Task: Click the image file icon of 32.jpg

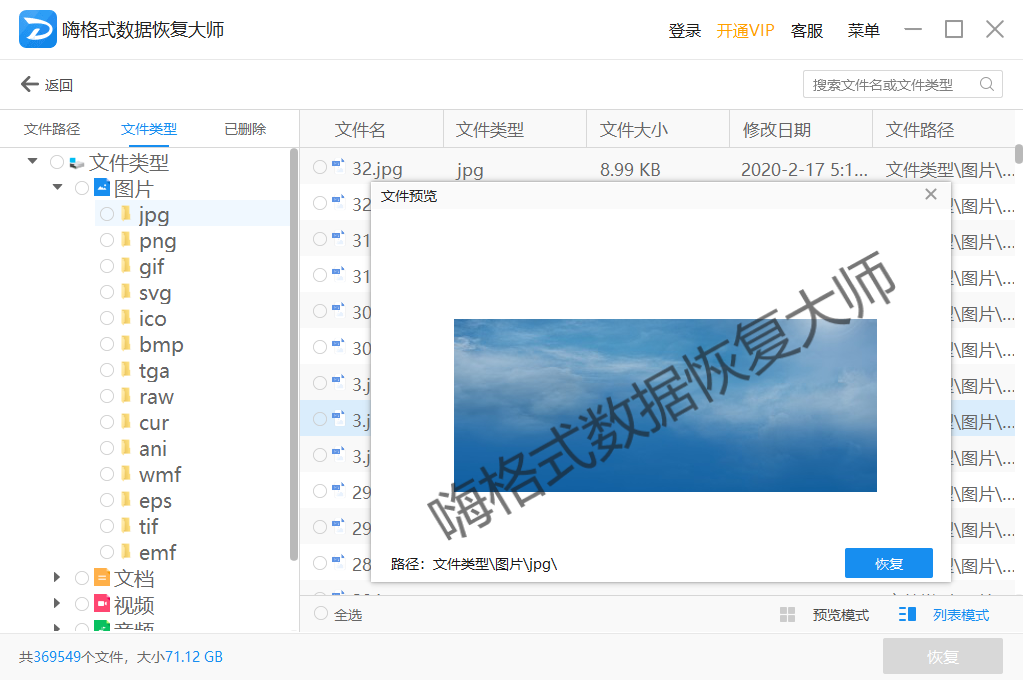Action: pos(338,166)
